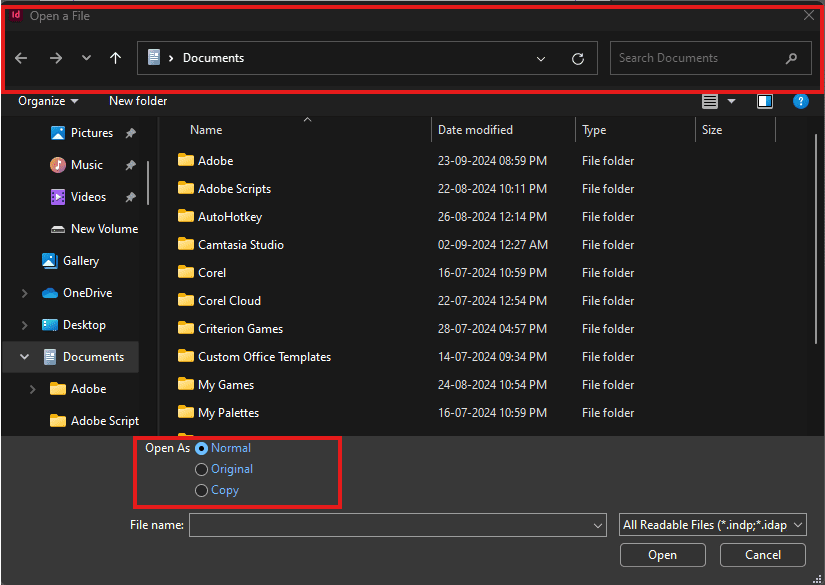Click the navigation pane scrollbar
Screen dimensions: 825x585
click(148, 183)
